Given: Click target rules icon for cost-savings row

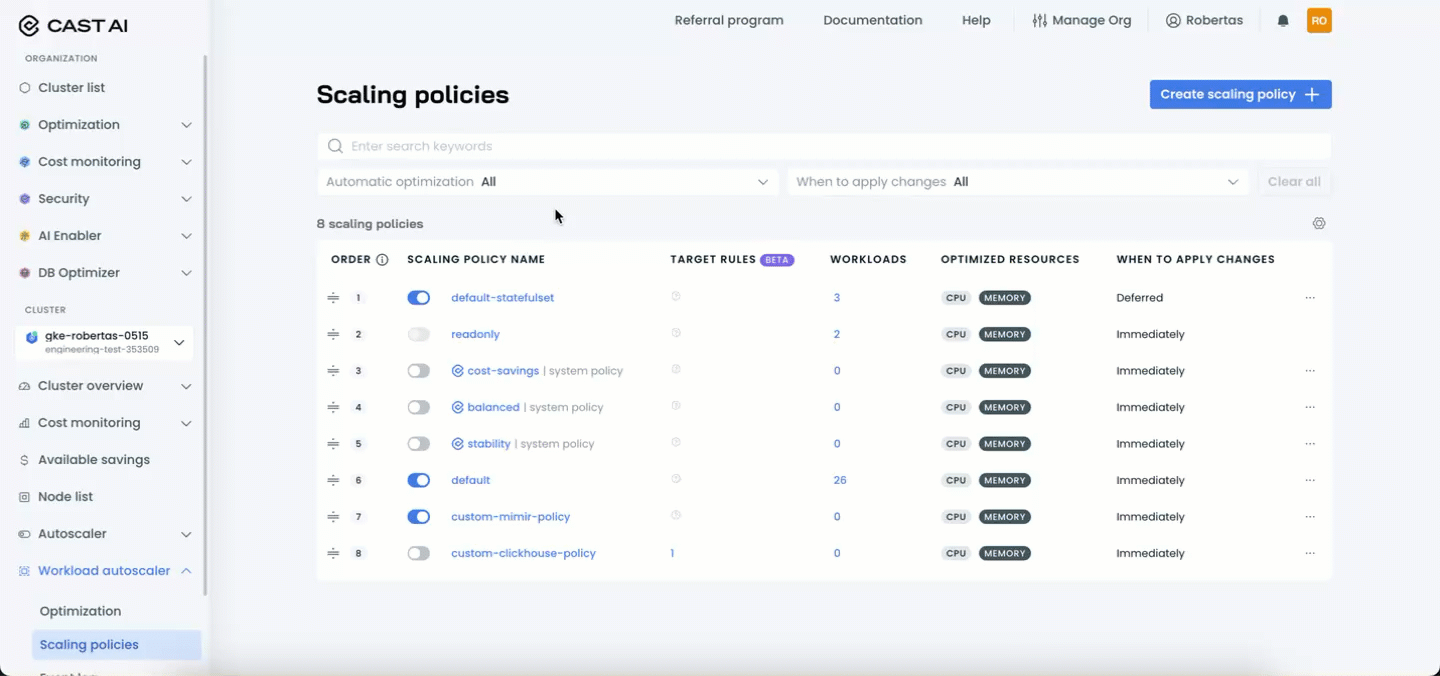Looking at the screenshot, I should tap(676, 370).
